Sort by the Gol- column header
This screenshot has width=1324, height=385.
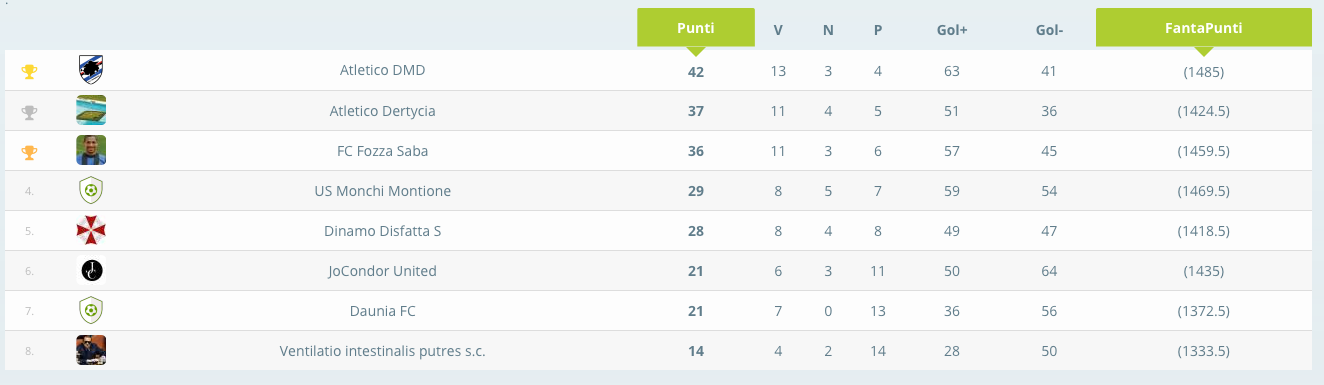coord(1049,30)
